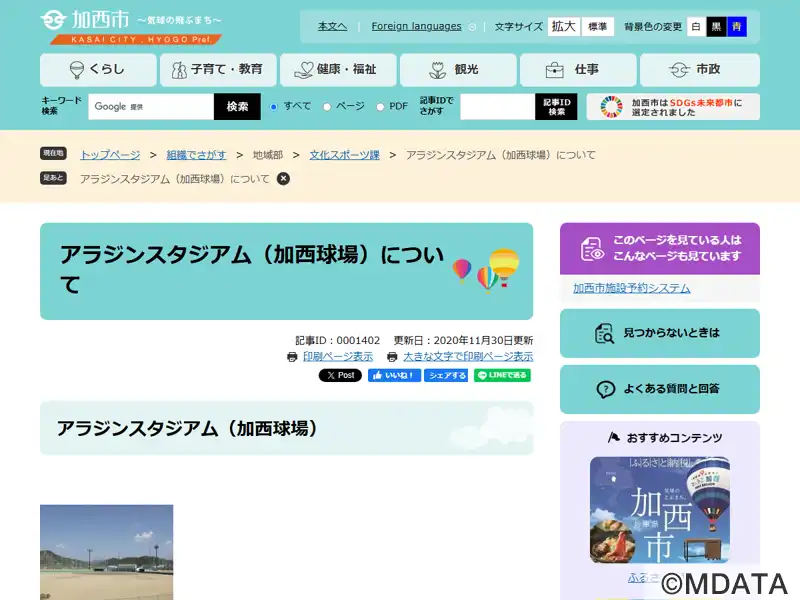
Task: Select the すべて search radio button
Action: tap(274, 107)
